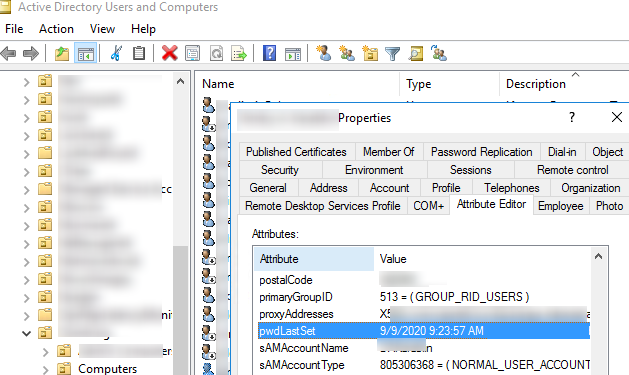Open the Employee tab
629x375 pixels.
point(561,206)
